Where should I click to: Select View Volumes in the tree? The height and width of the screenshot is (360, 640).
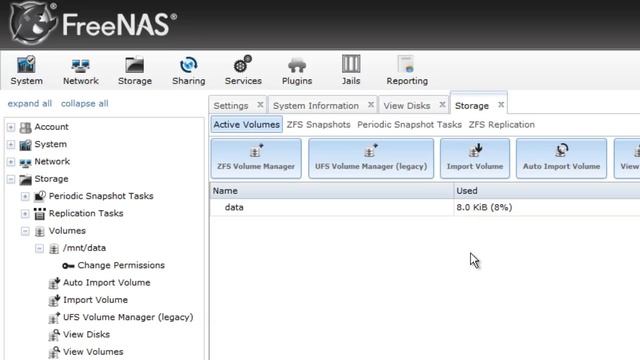pos(93,352)
